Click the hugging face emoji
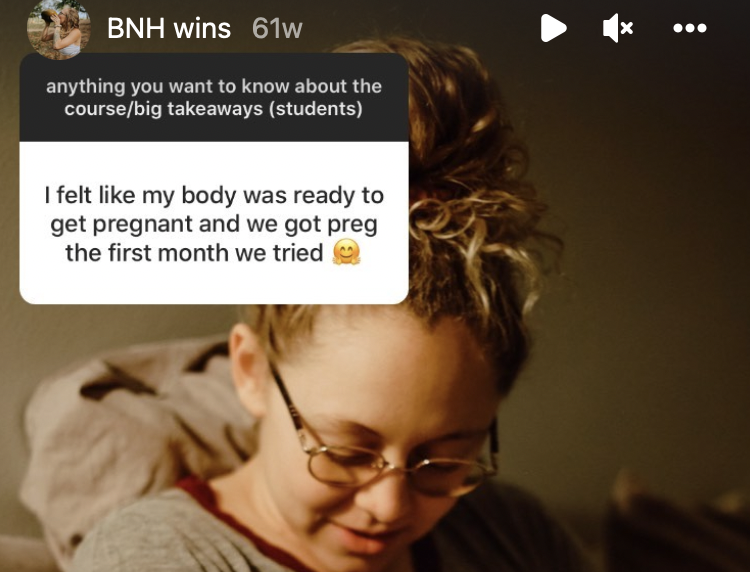 [x=346, y=252]
